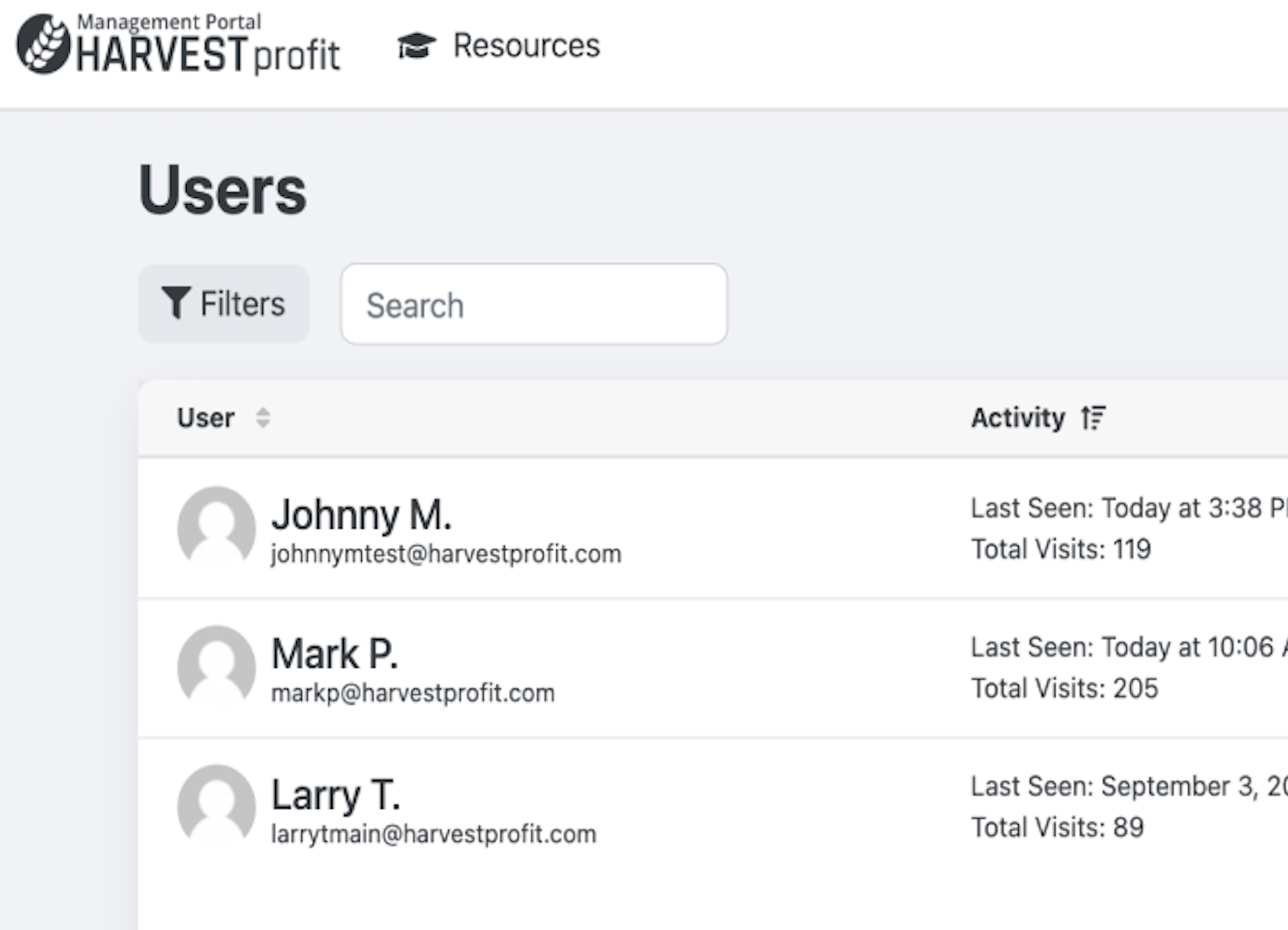The image size is (1288, 930).
Task: Open Mark P. user name link
Action: [334, 654]
